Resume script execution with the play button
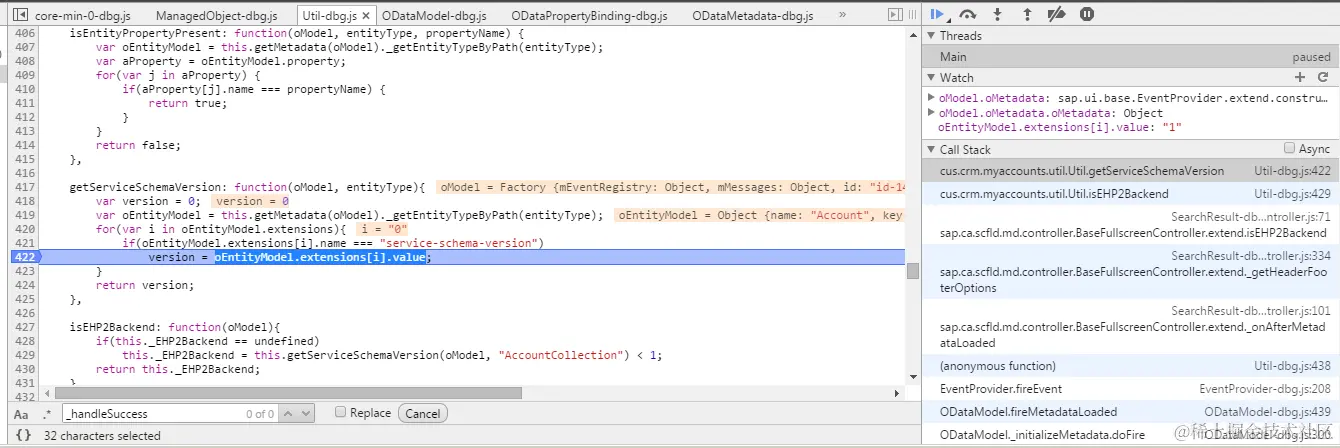 (938, 14)
